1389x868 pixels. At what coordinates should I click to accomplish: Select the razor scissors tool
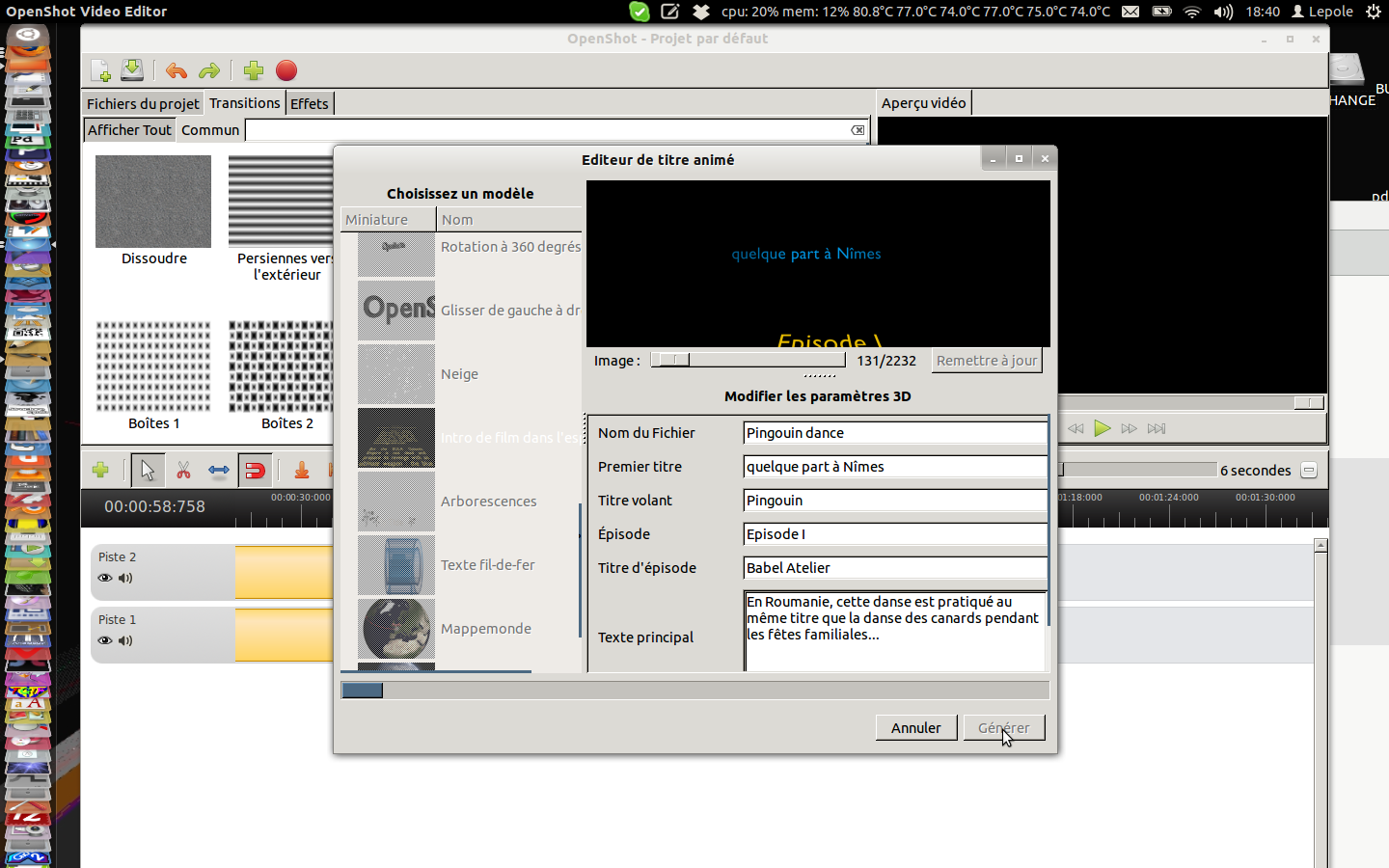click(183, 470)
